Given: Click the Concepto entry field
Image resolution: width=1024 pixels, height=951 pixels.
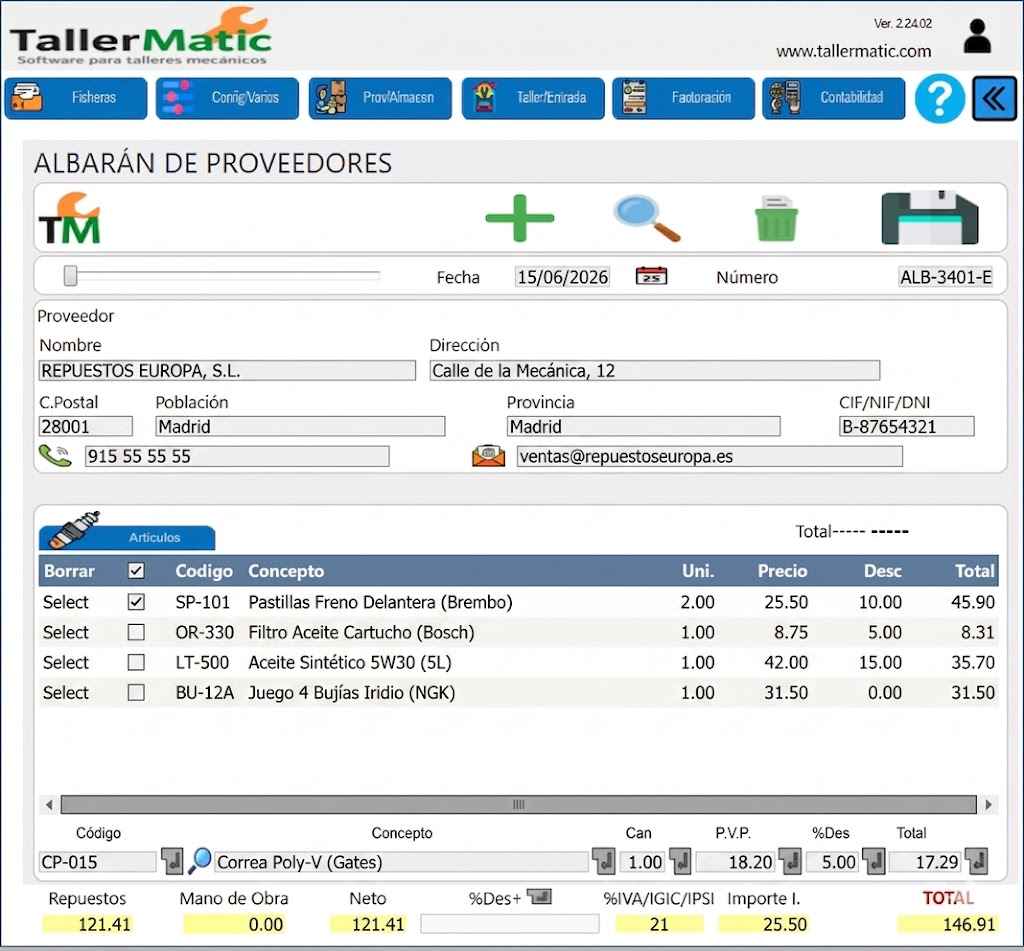Looking at the screenshot, I should (x=401, y=862).
